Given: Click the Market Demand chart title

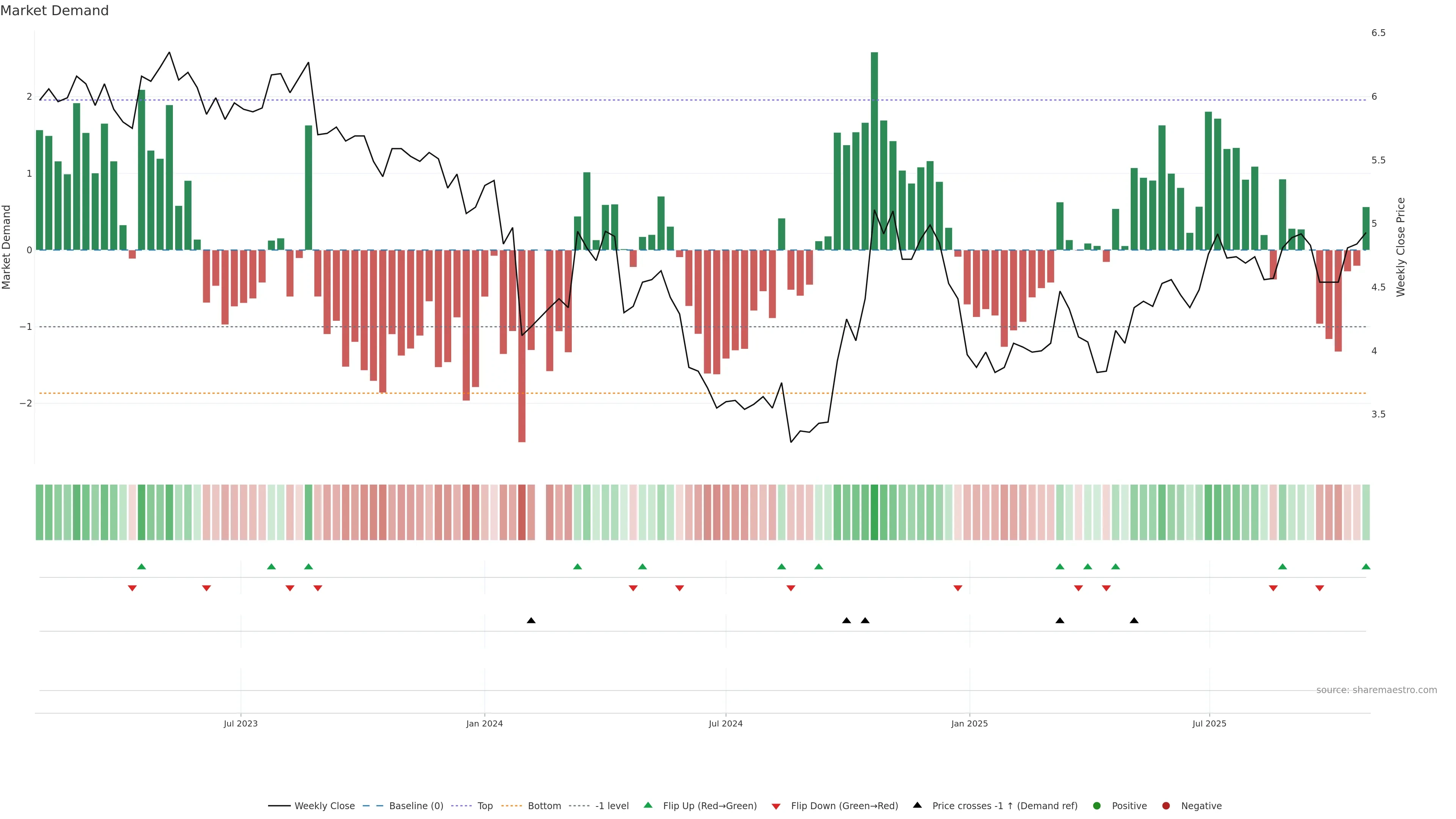Looking at the screenshot, I should (54, 11).
